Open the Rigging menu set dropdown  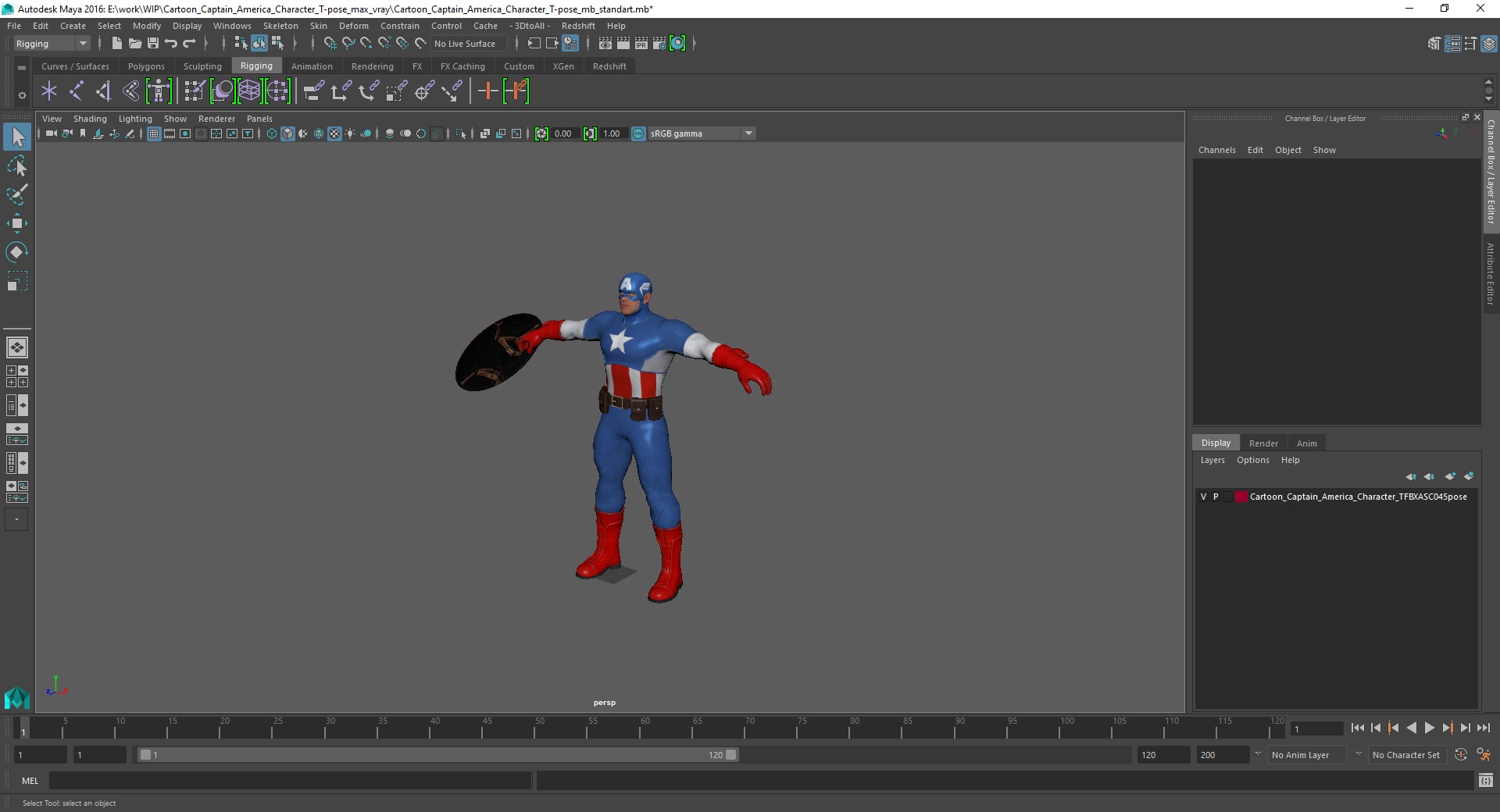point(52,44)
